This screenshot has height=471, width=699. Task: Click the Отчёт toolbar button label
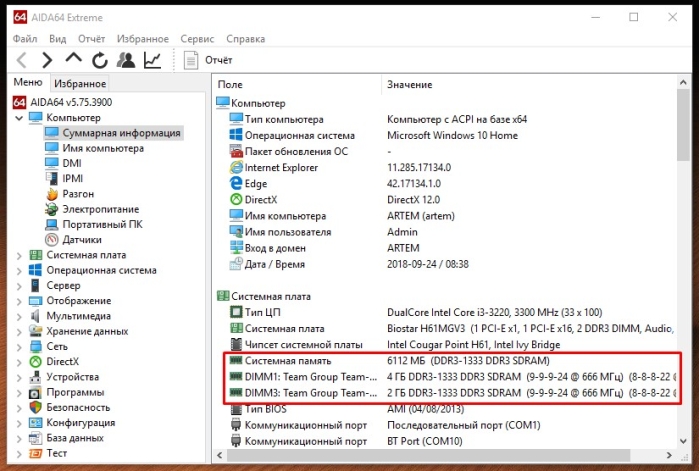[x=218, y=60]
